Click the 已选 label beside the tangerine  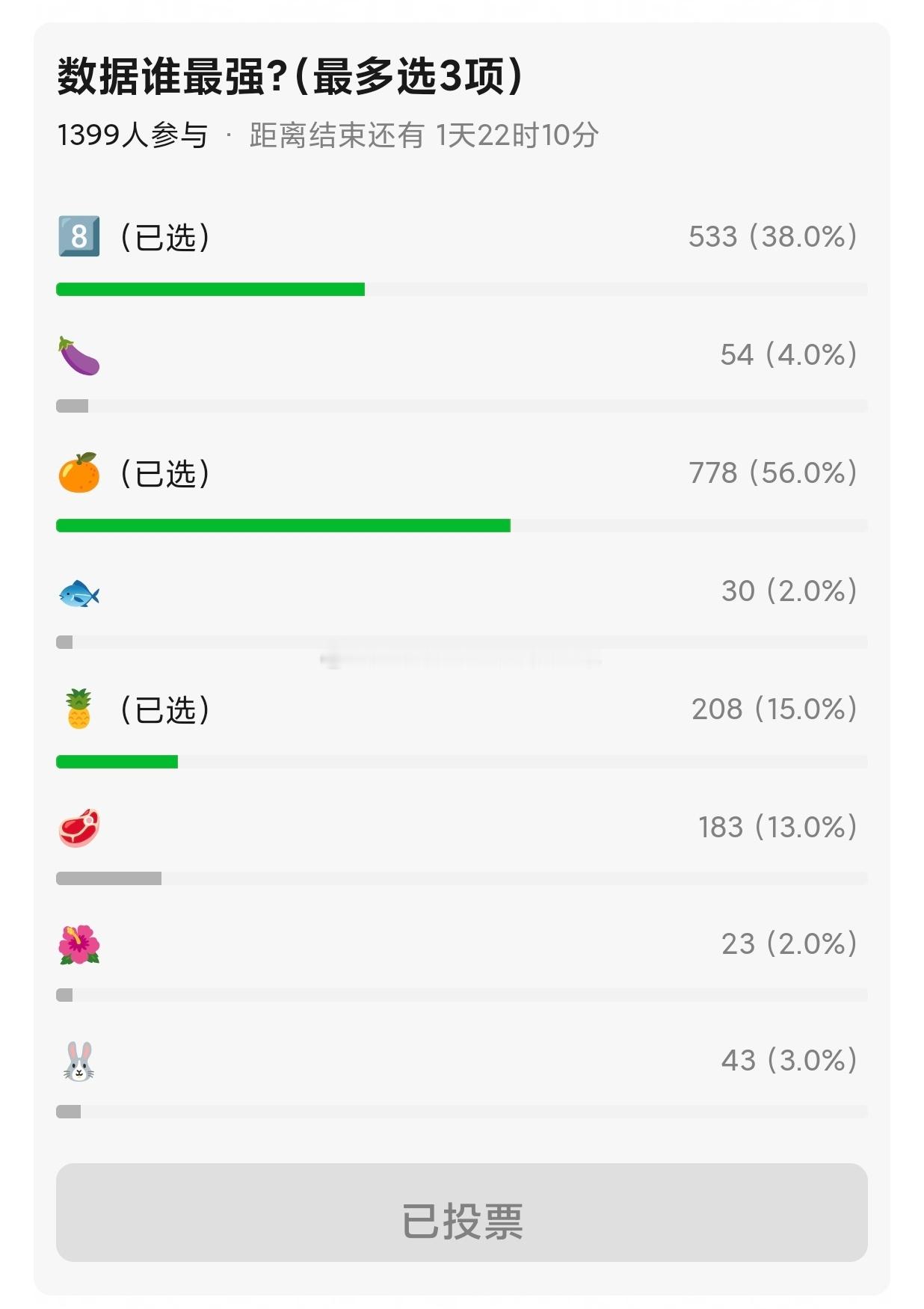tap(165, 474)
